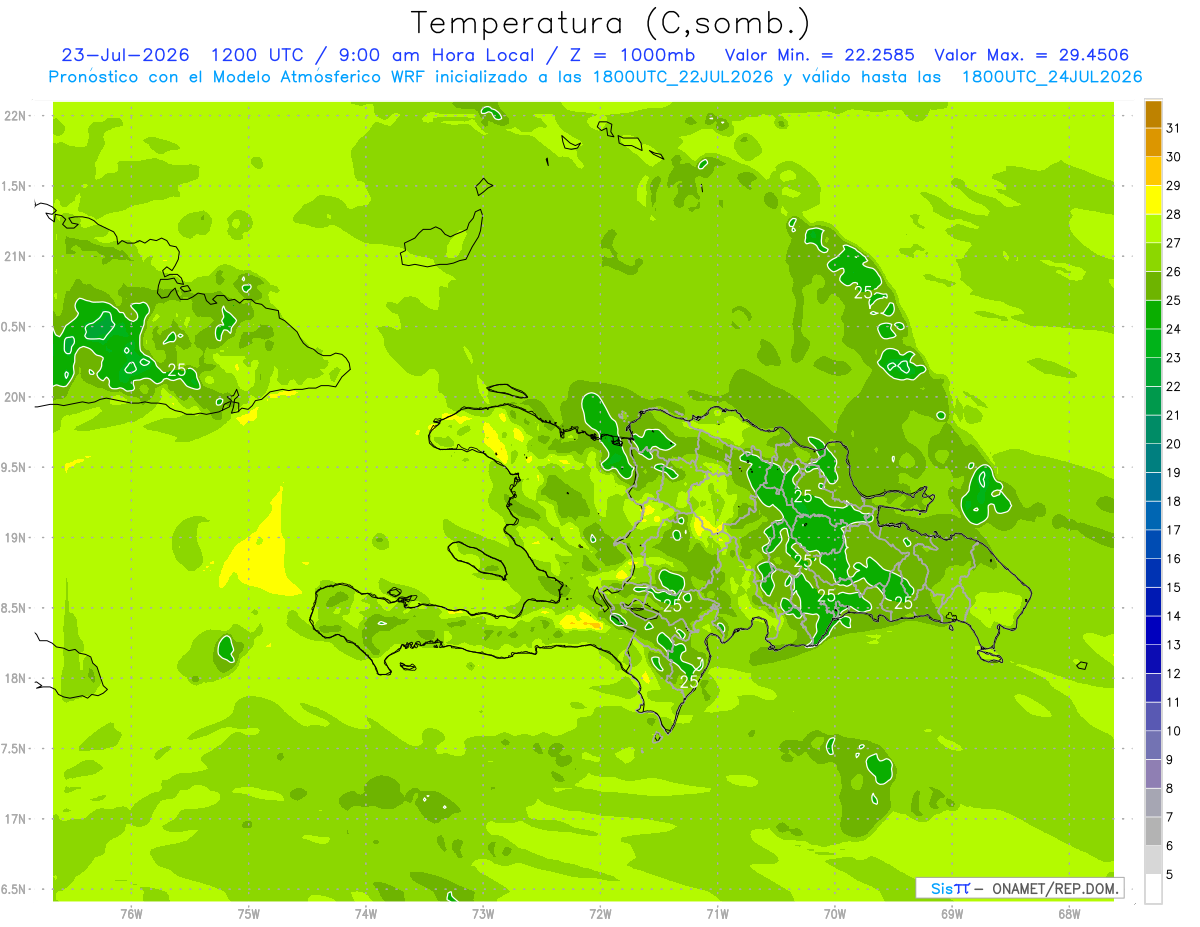Click the 'Z = 1000mb' pressure level text

630,55
